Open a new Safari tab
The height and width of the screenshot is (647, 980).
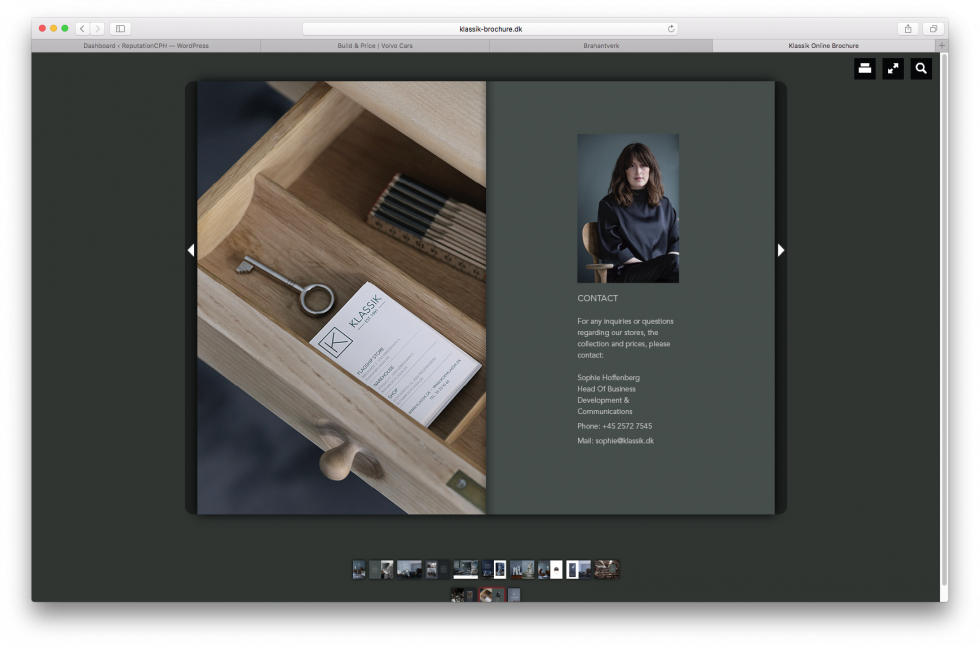coord(942,46)
